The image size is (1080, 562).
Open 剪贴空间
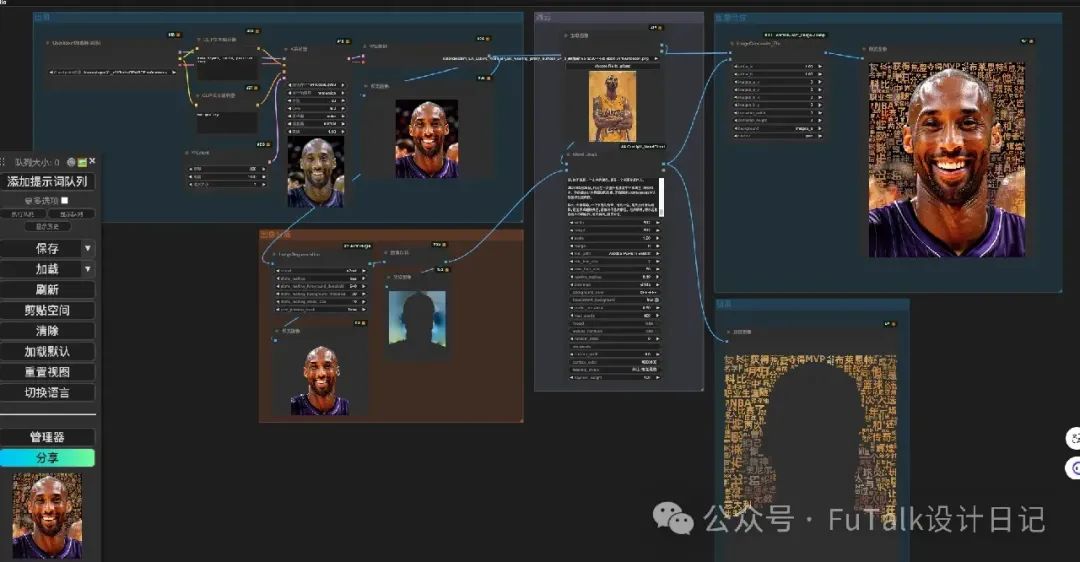[48, 310]
